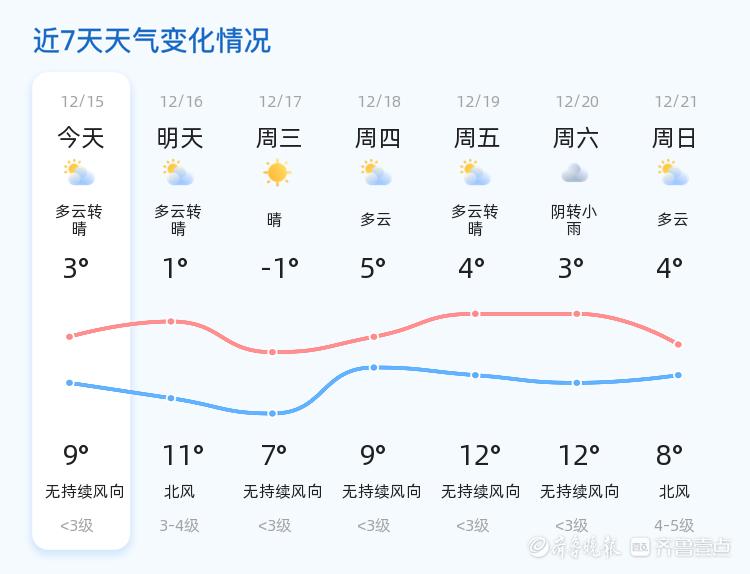Screen dimensions: 750x574
Task: Click the sunny icon for 周三
Action: click(x=277, y=173)
